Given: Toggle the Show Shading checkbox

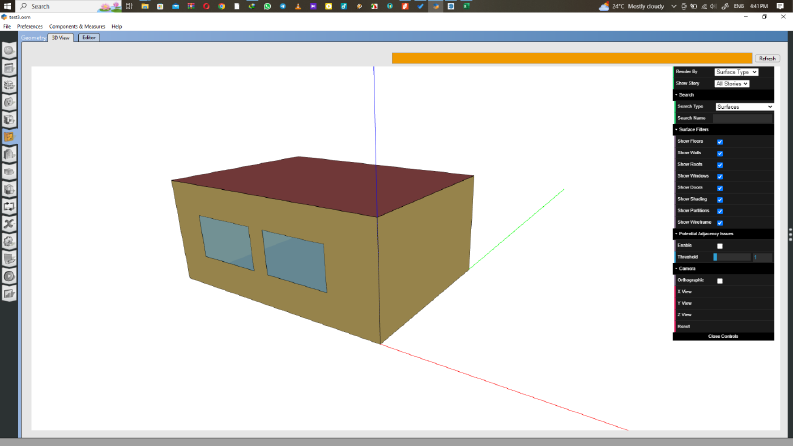Looking at the screenshot, I should 720,200.
